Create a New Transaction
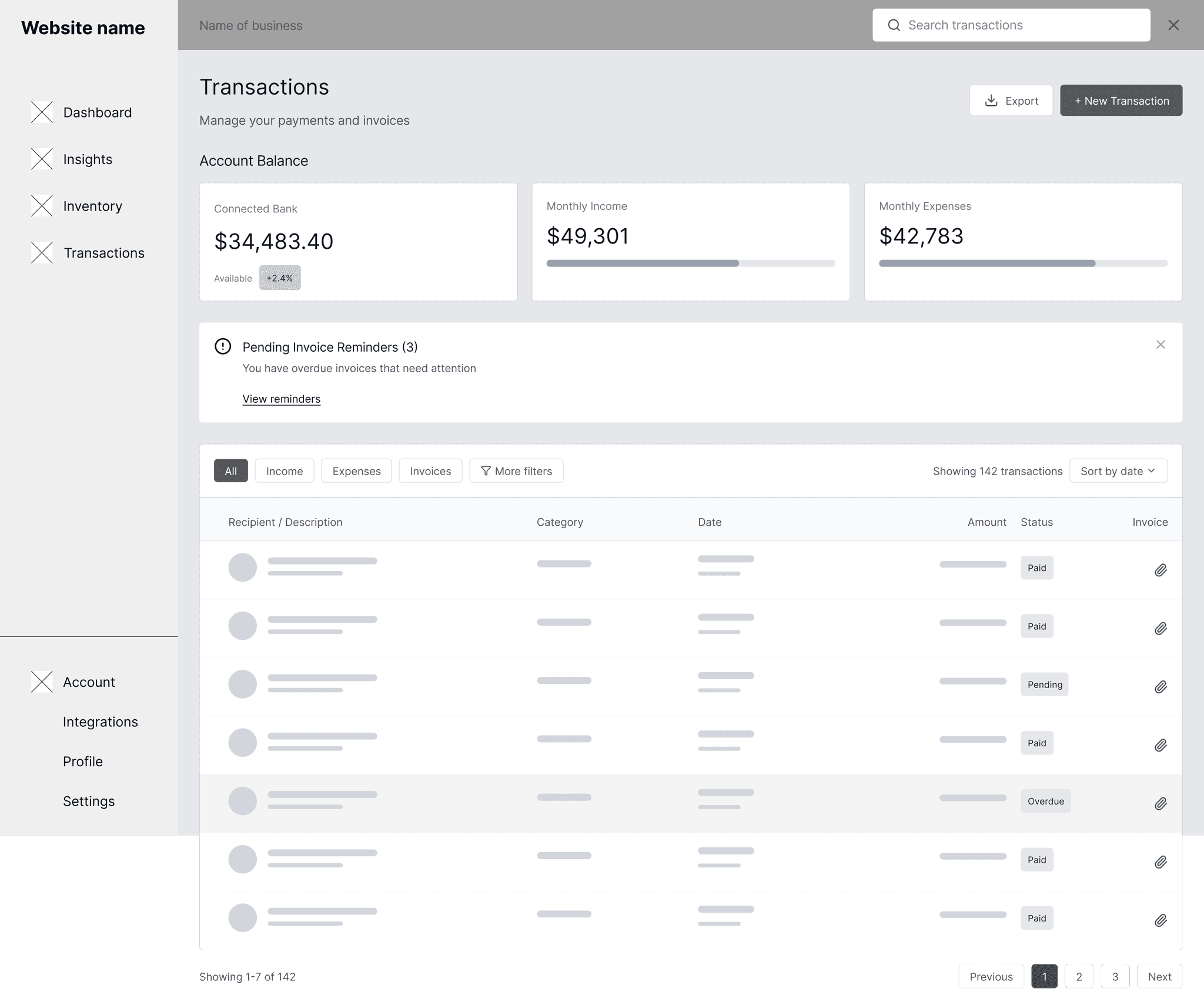The height and width of the screenshot is (1005, 1204). 1121,101
